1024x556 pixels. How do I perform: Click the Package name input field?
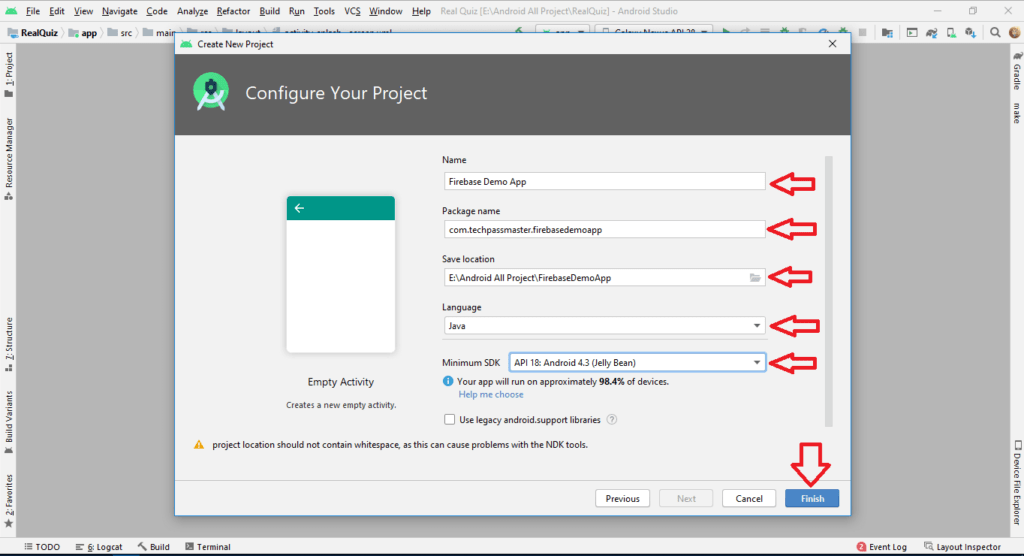point(604,229)
